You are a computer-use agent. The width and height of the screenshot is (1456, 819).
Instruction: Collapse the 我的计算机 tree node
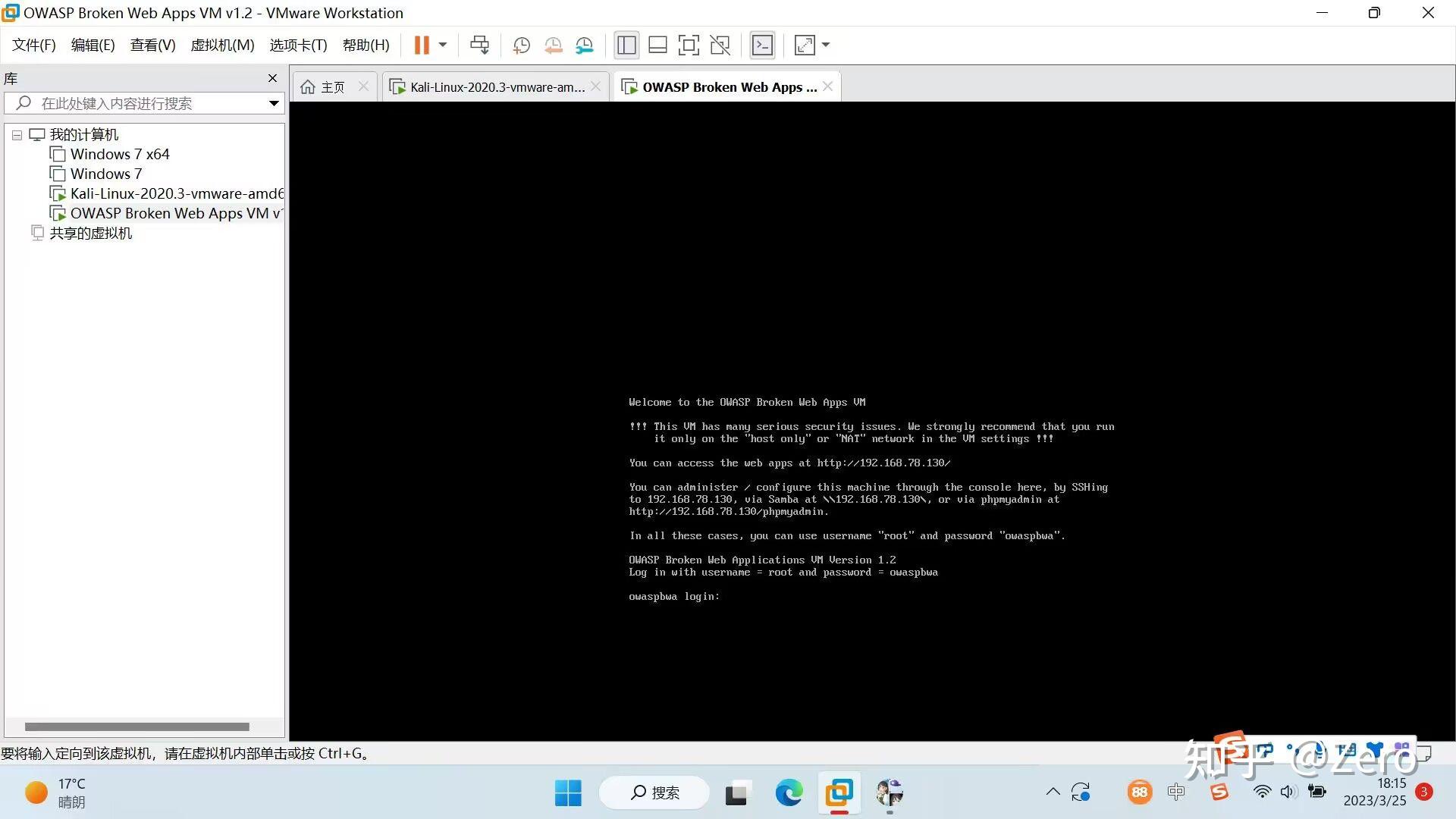pos(17,135)
